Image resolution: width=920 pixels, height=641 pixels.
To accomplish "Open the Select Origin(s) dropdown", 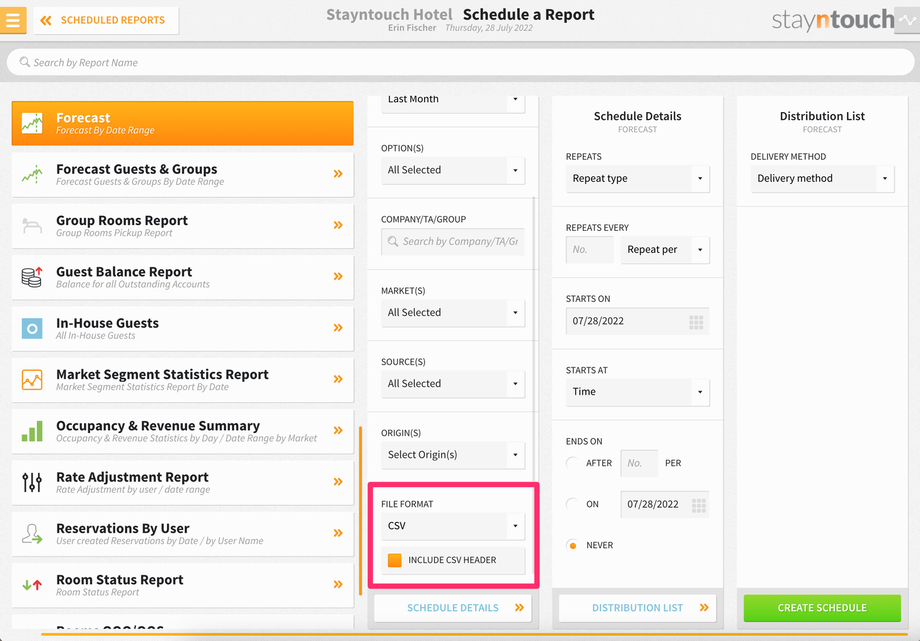I will point(453,455).
